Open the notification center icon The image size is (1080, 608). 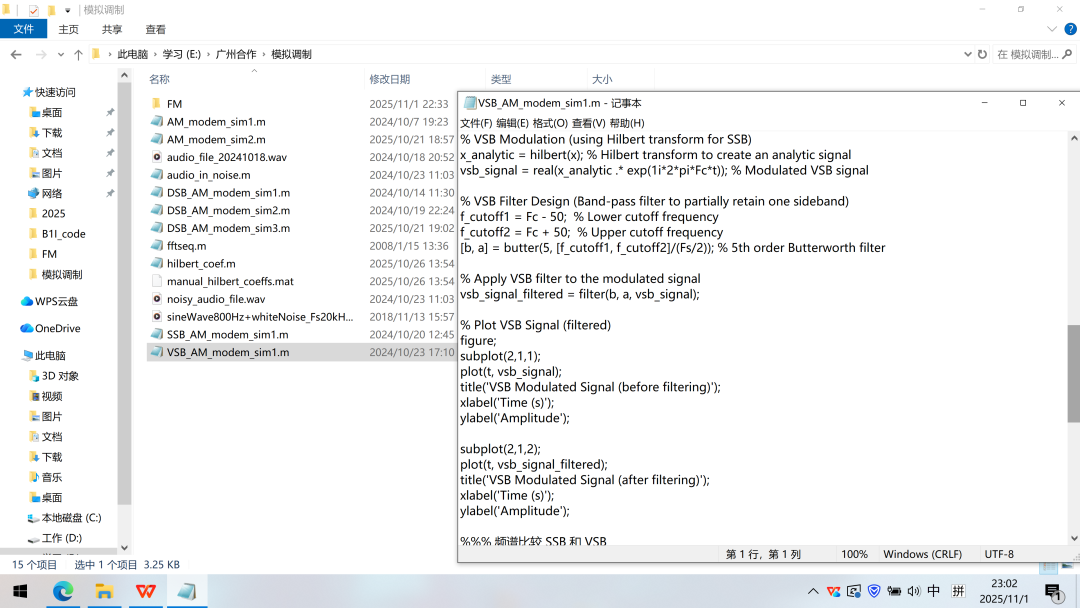(x=1053, y=592)
